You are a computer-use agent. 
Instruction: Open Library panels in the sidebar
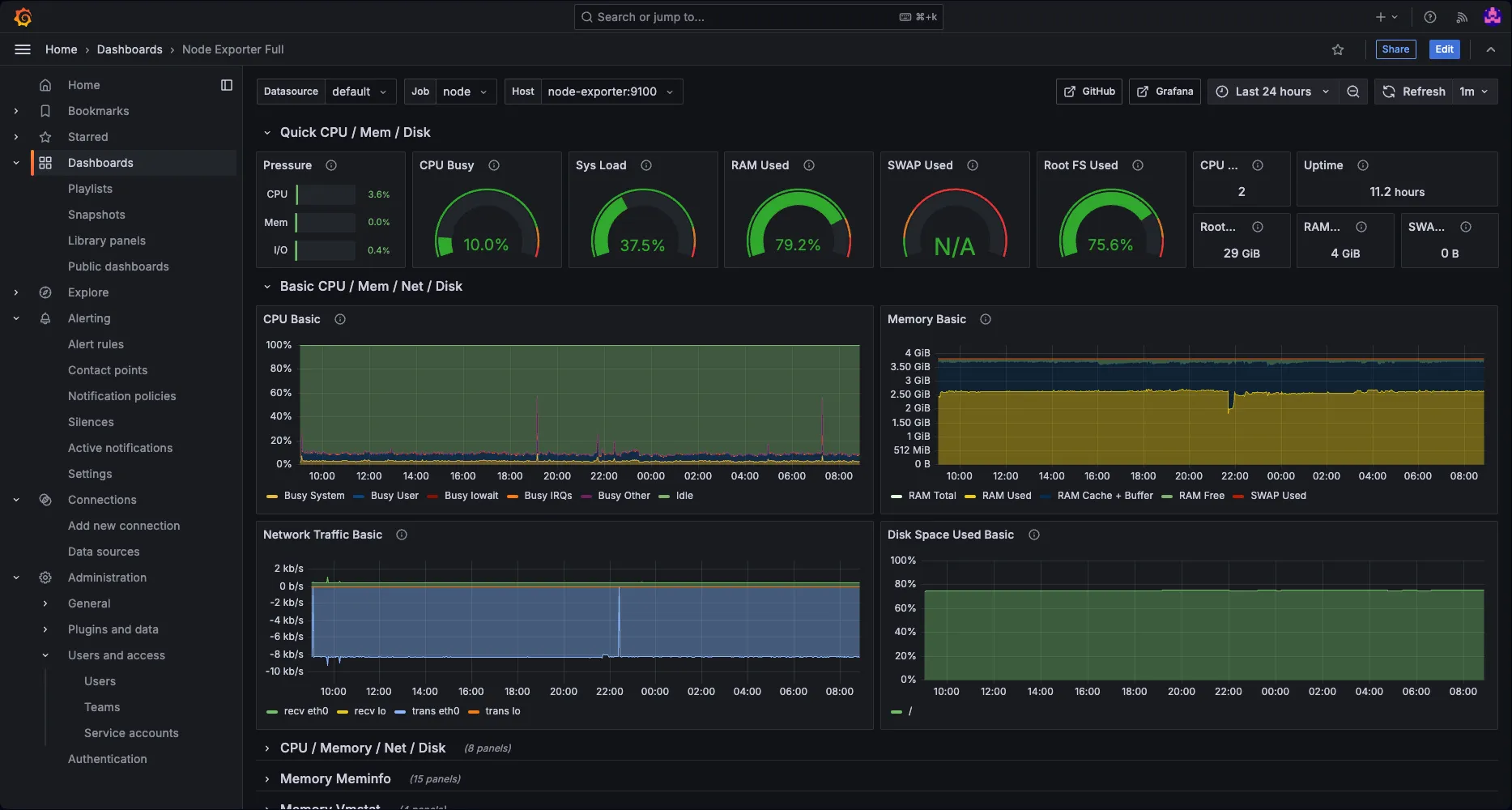coord(107,241)
